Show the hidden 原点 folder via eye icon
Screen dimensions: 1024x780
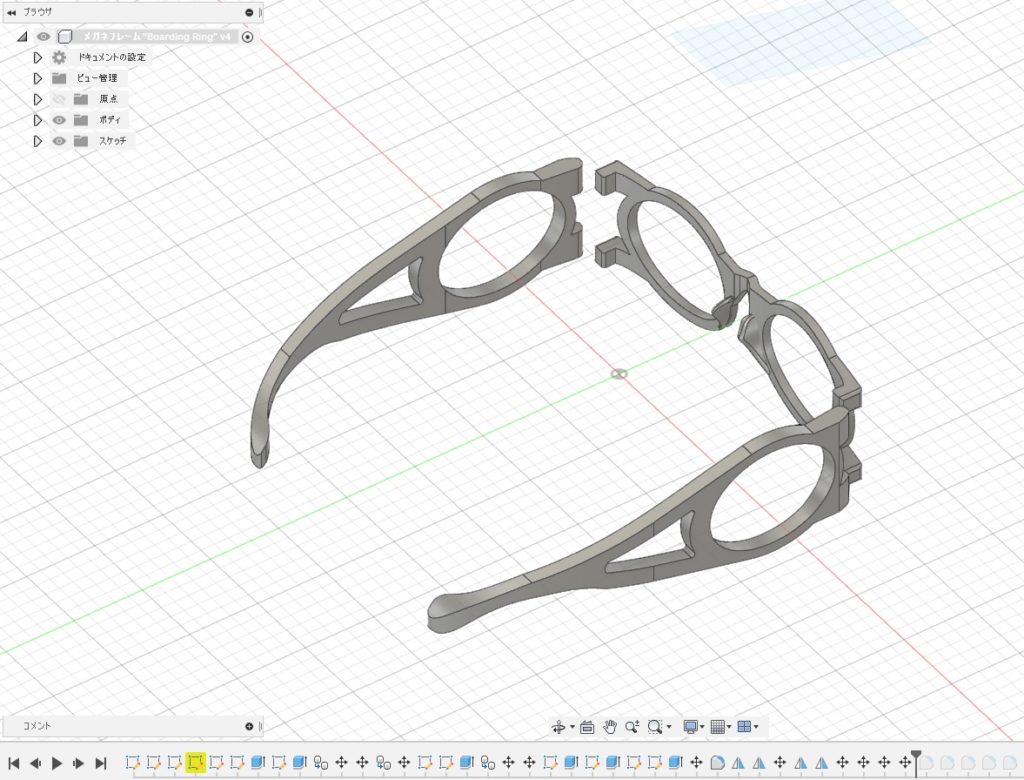click(59, 99)
